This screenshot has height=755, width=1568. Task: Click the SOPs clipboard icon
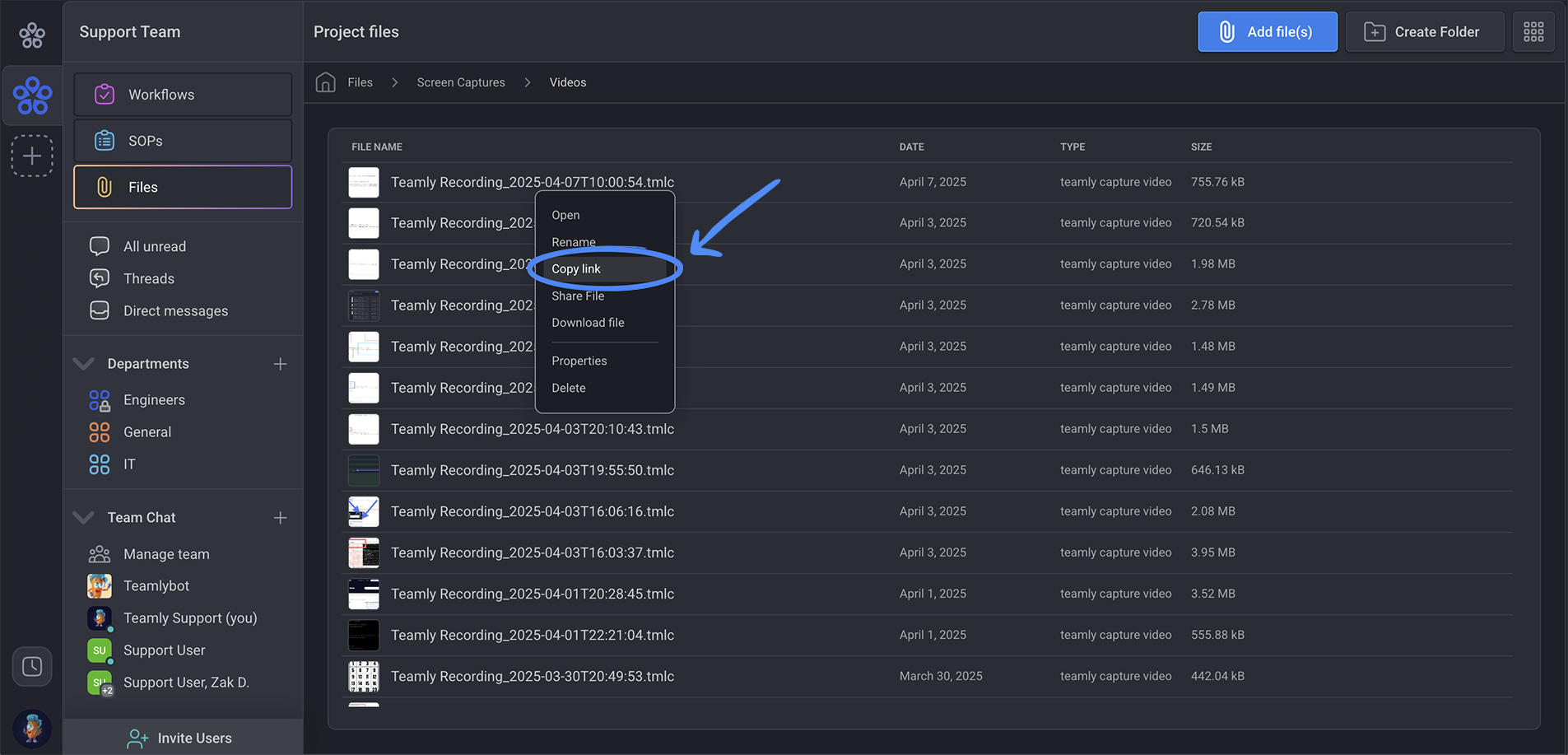[x=105, y=141]
